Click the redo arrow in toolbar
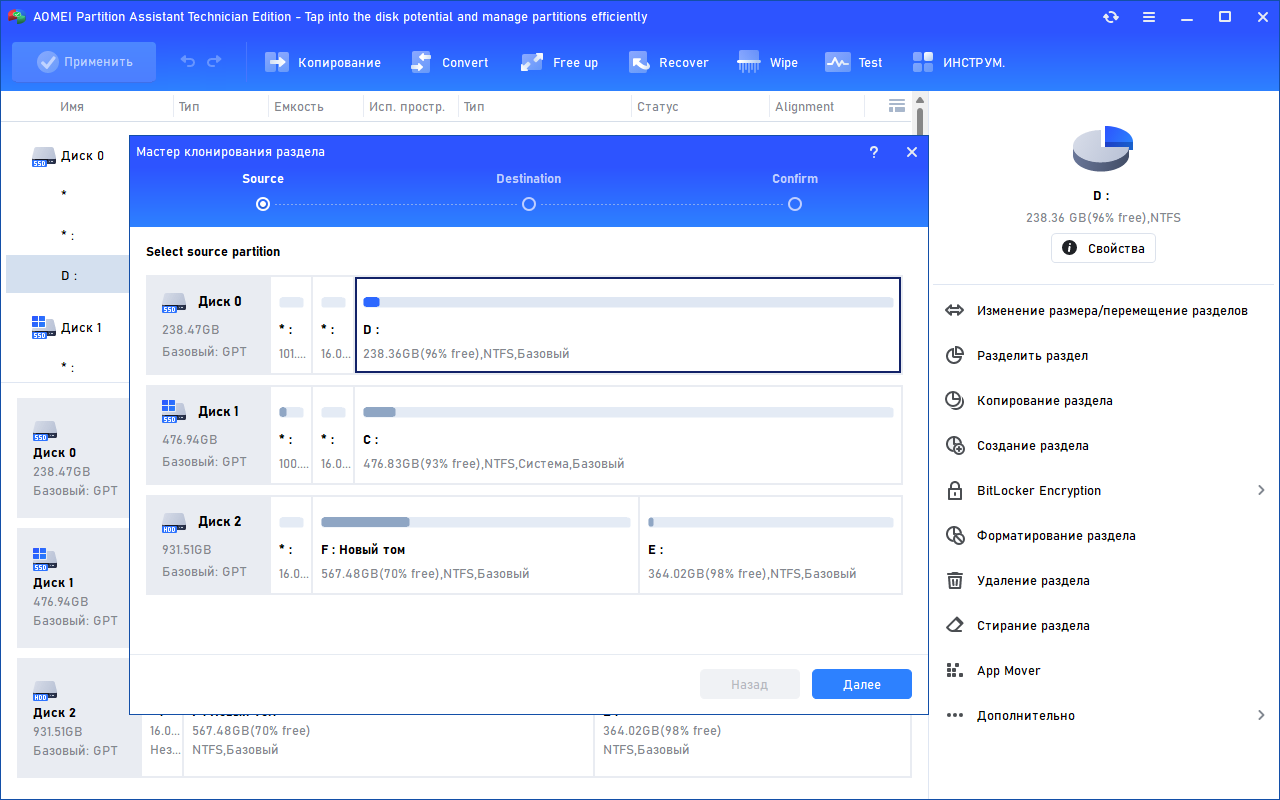 tap(214, 62)
